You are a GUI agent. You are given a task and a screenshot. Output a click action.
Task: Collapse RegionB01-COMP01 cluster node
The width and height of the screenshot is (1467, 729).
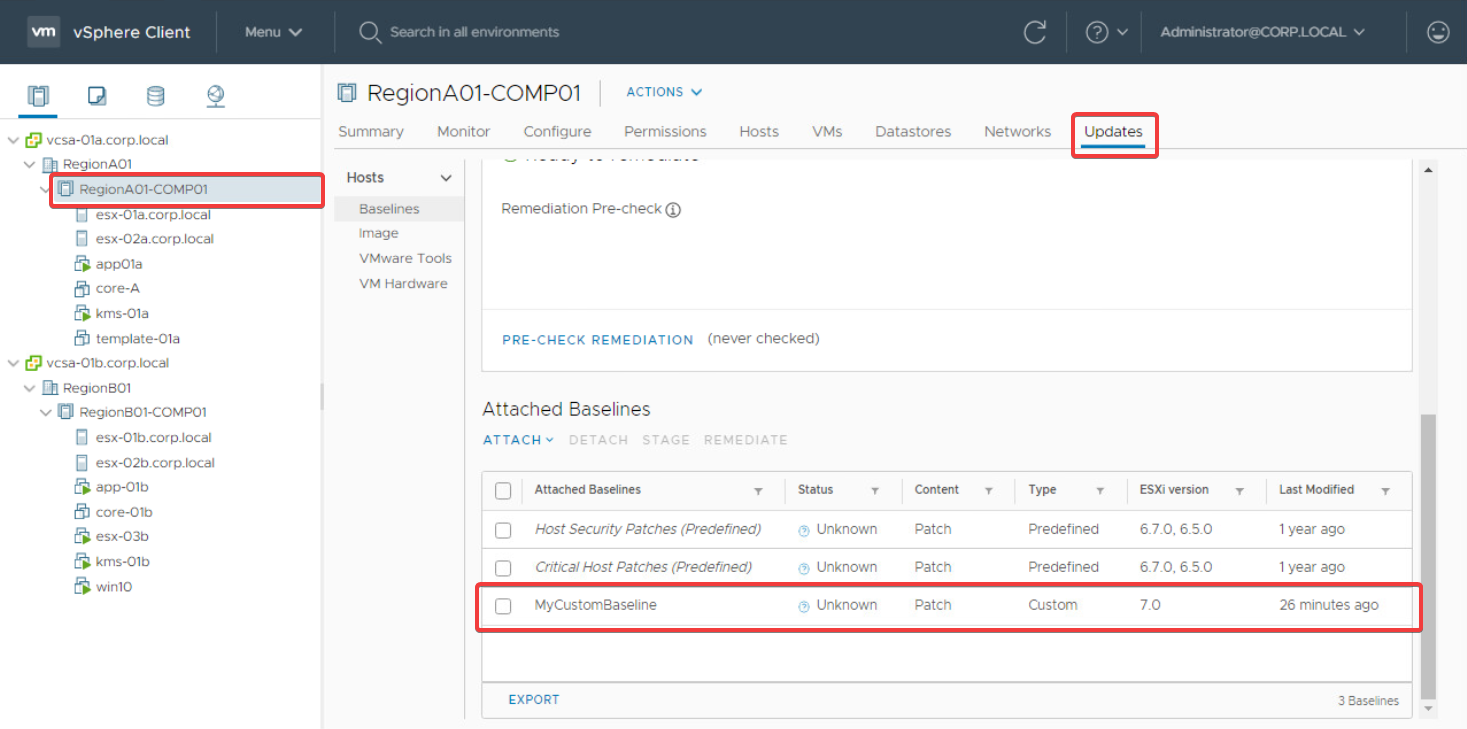click(x=46, y=412)
